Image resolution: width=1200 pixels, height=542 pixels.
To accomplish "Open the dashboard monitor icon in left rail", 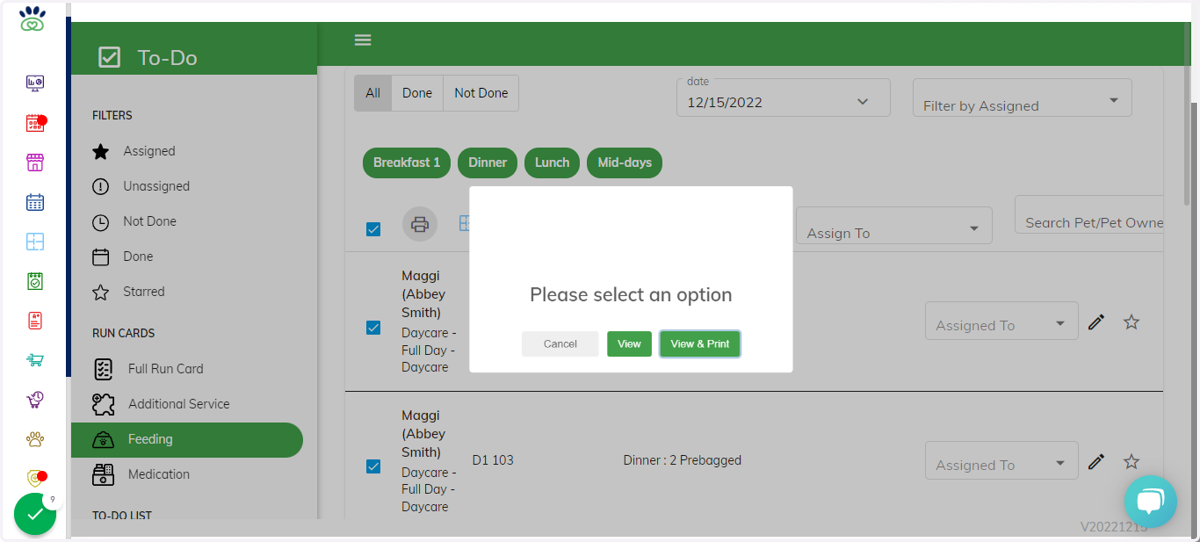I will pyautogui.click(x=35, y=83).
